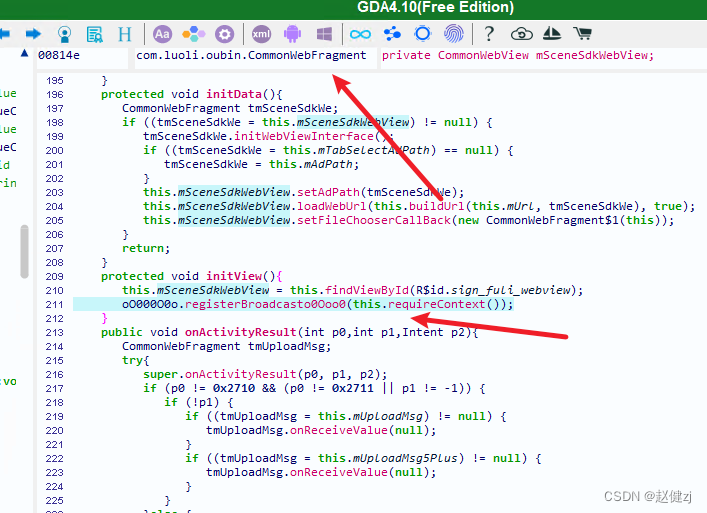Click onReceiveValue call on line 223
Viewport: 707px width, 513px height.
click(x=339, y=472)
